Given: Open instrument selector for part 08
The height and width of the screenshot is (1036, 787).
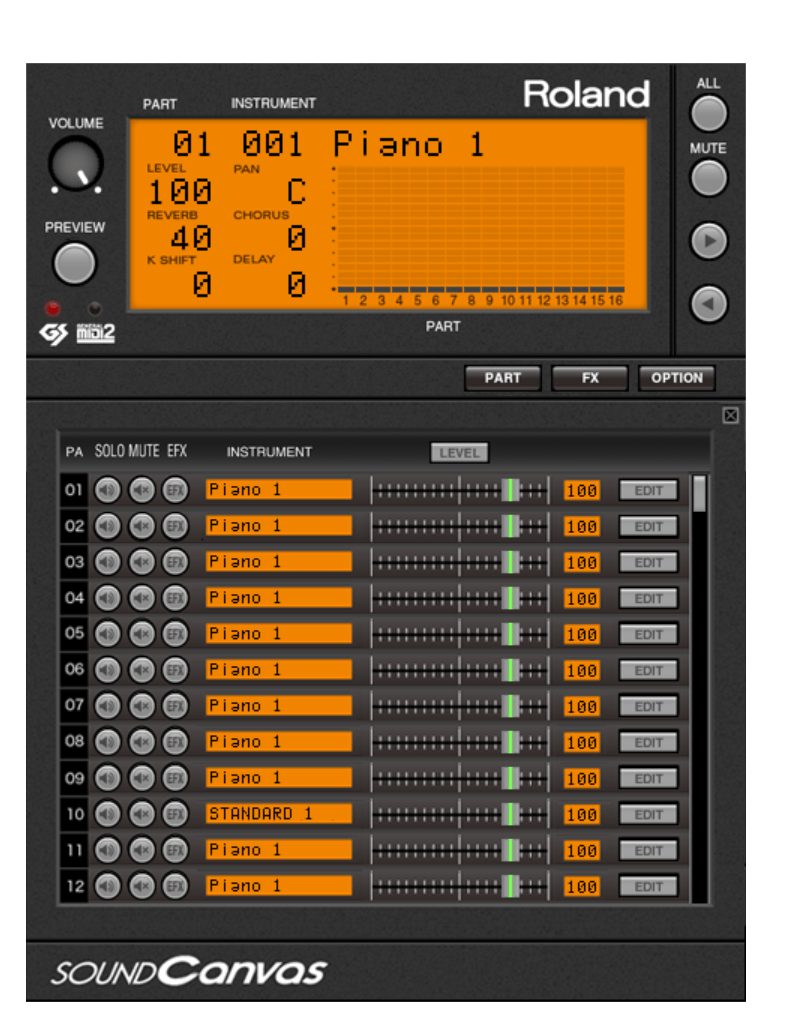Looking at the screenshot, I should 278,741.
